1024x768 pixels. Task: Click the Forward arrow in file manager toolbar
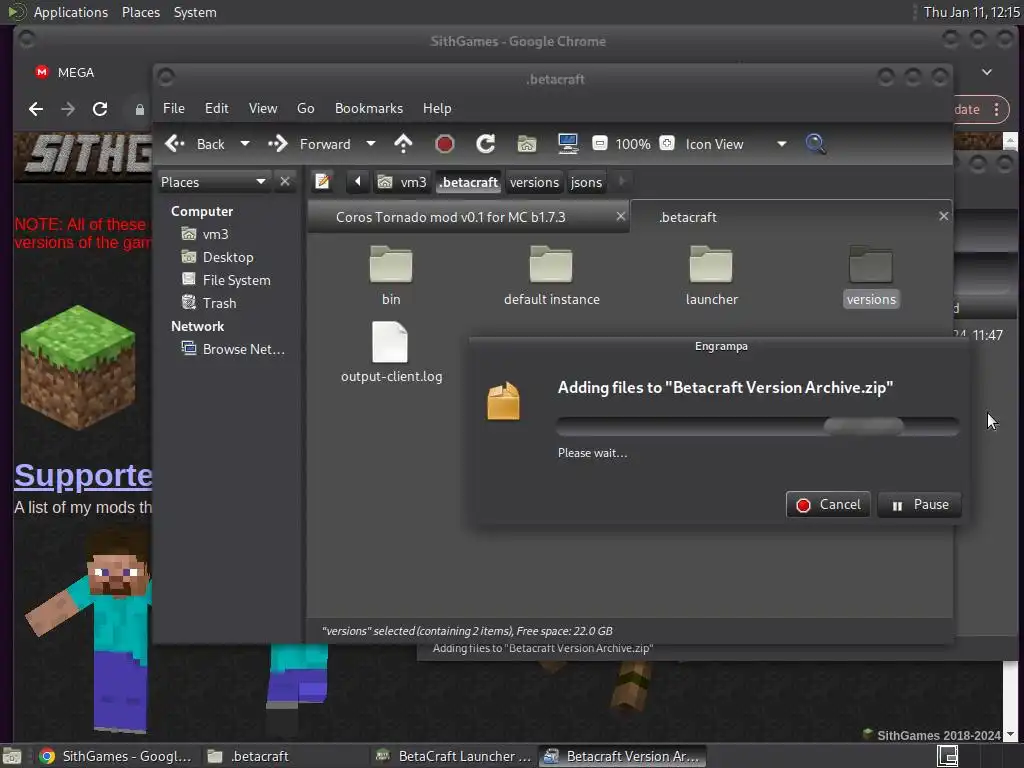tap(310, 144)
